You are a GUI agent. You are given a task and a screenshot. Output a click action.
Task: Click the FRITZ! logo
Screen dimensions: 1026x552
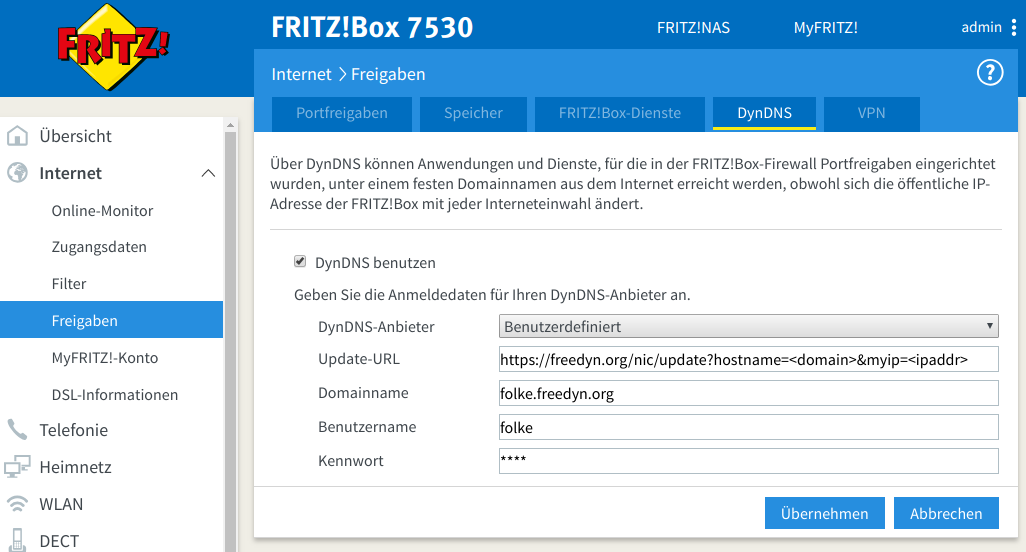tap(112, 46)
